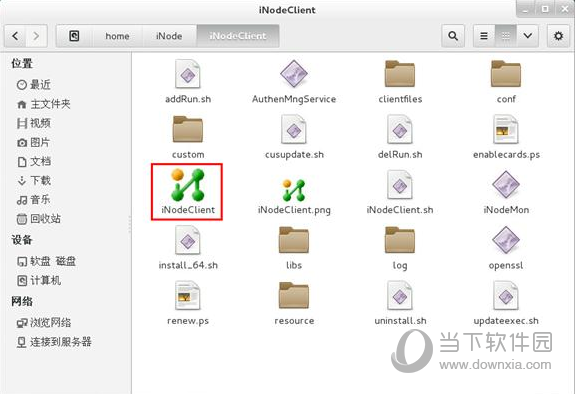Screen dimensions: 576x394
Task: Navigate to iNode in the path bar
Action: (x=169, y=36)
